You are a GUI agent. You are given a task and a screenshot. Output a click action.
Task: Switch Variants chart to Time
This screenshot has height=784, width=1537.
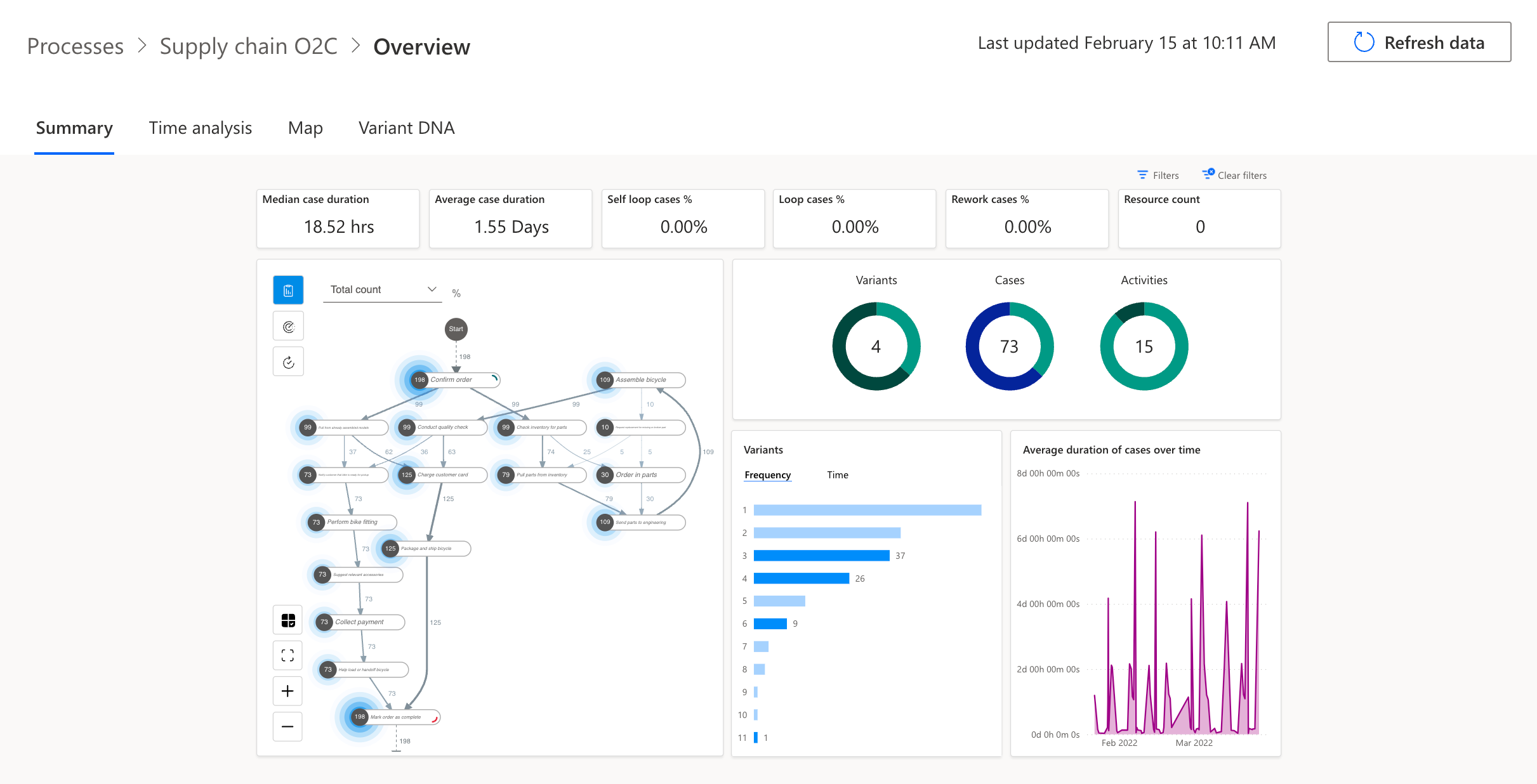[837, 474]
